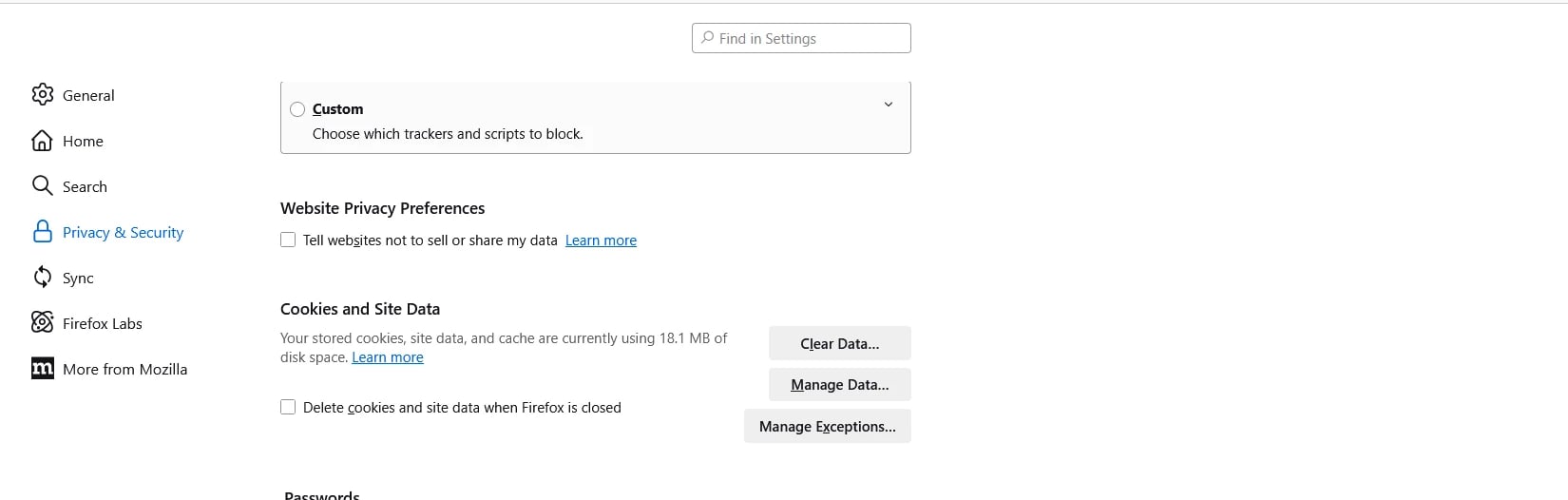Screen dimensions: 1568x500
Task: Click the Mozilla 'm' logo icon
Action: click(43, 369)
